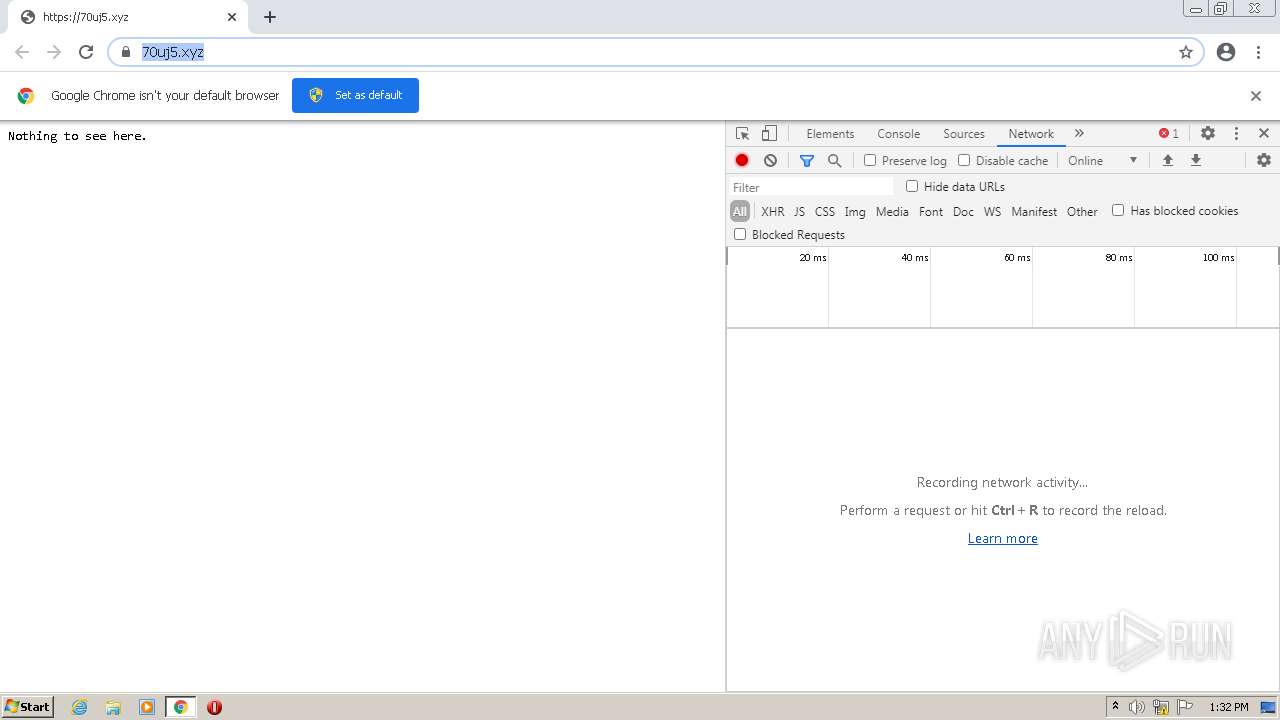Filter requests by WS
Screen dimensions: 1280x720
pyautogui.click(x=992, y=211)
